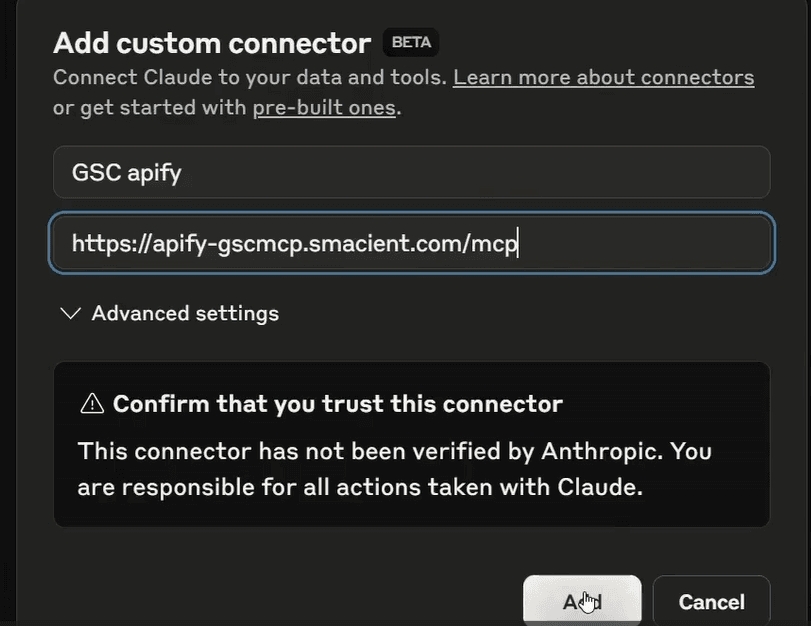Select the BETA badge

(411, 42)
